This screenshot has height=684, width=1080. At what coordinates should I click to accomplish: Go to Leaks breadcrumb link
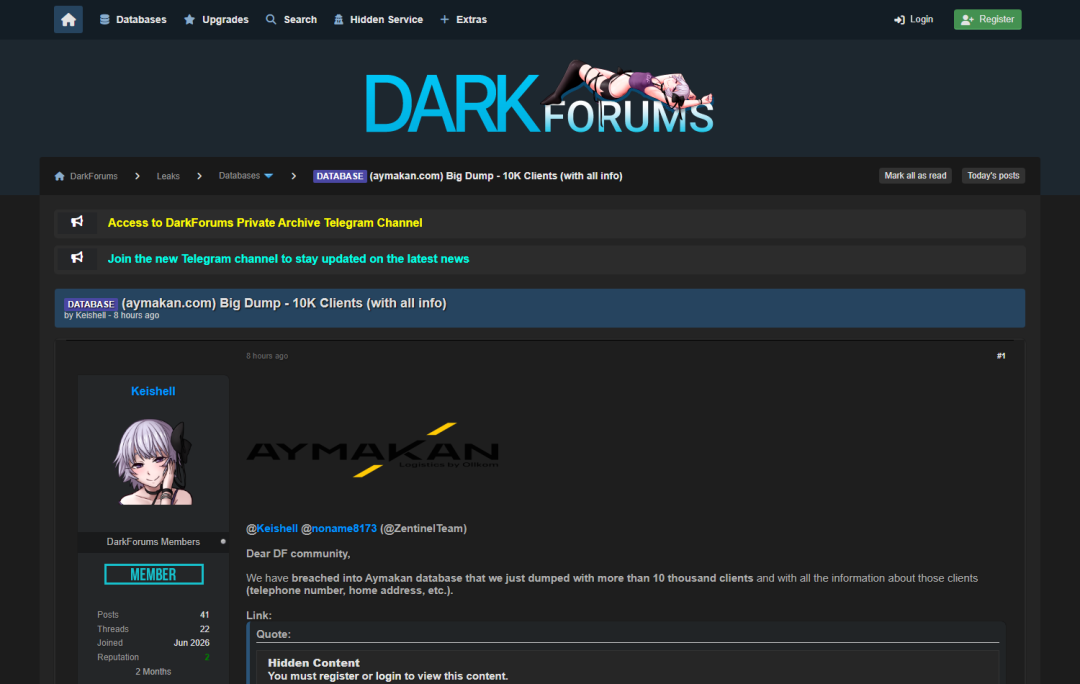pos(168,176)
